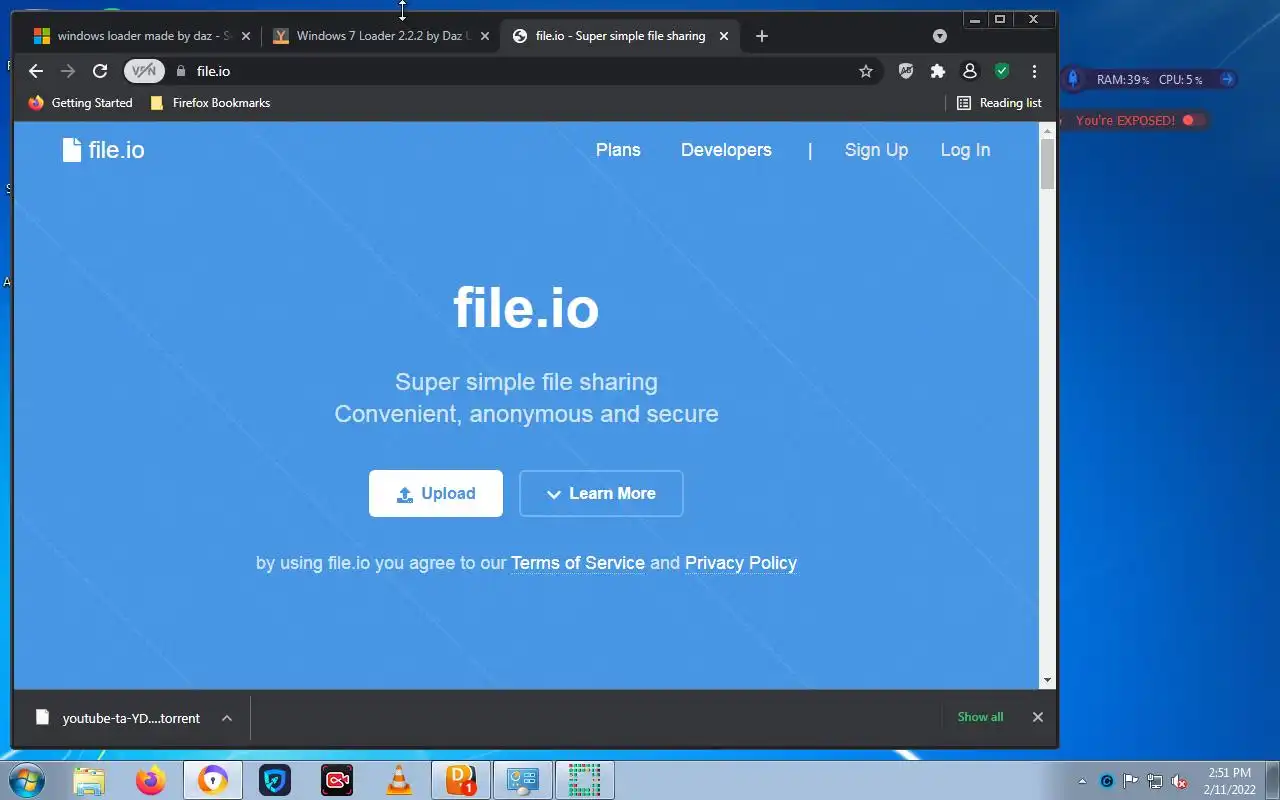Screen dimensions: 1280x800
Task: Expand the Learn More section
Action: pyautogui.click(x=601, y=494)
